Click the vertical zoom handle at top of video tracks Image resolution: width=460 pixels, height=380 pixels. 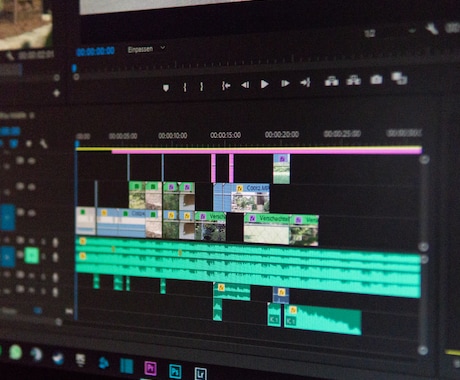pos(424,159)
